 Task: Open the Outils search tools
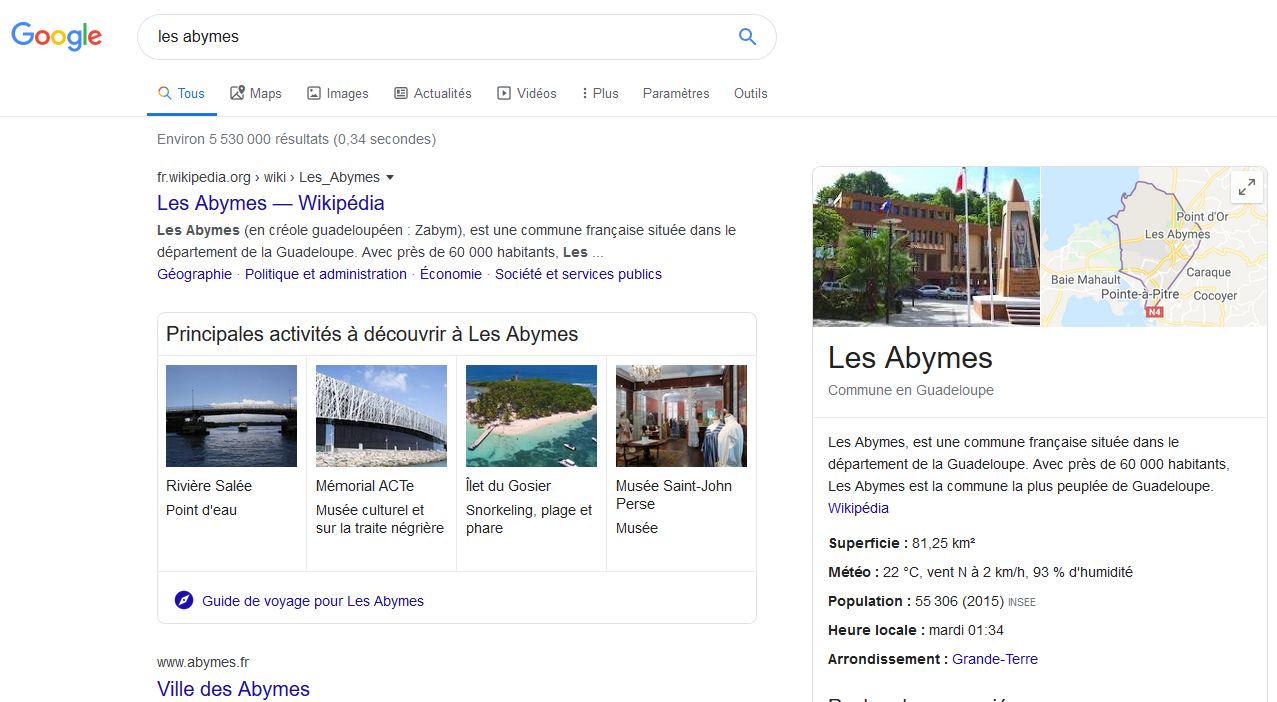(x=750, y=93)
